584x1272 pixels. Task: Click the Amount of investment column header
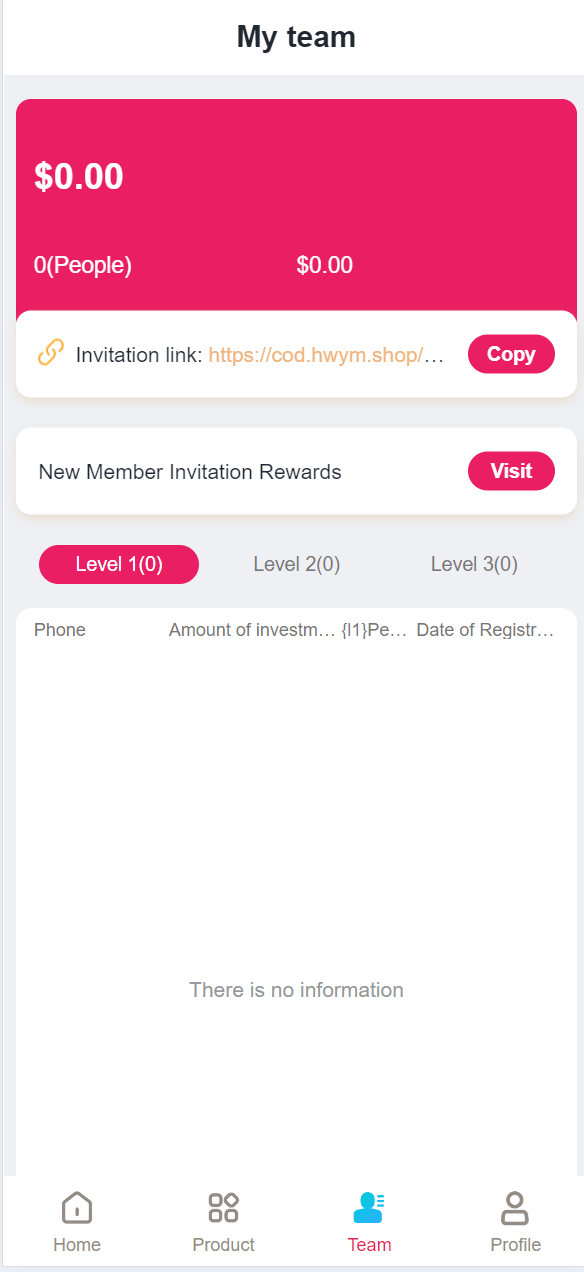252,630
